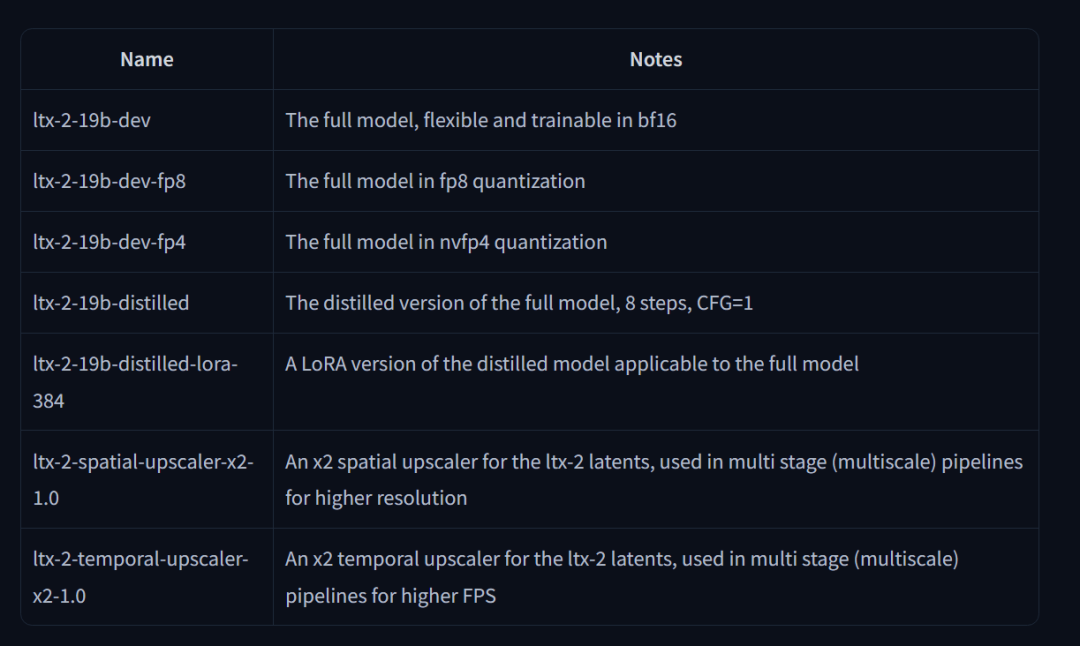Click the x2 temporal upscaler description

point(621,577)
